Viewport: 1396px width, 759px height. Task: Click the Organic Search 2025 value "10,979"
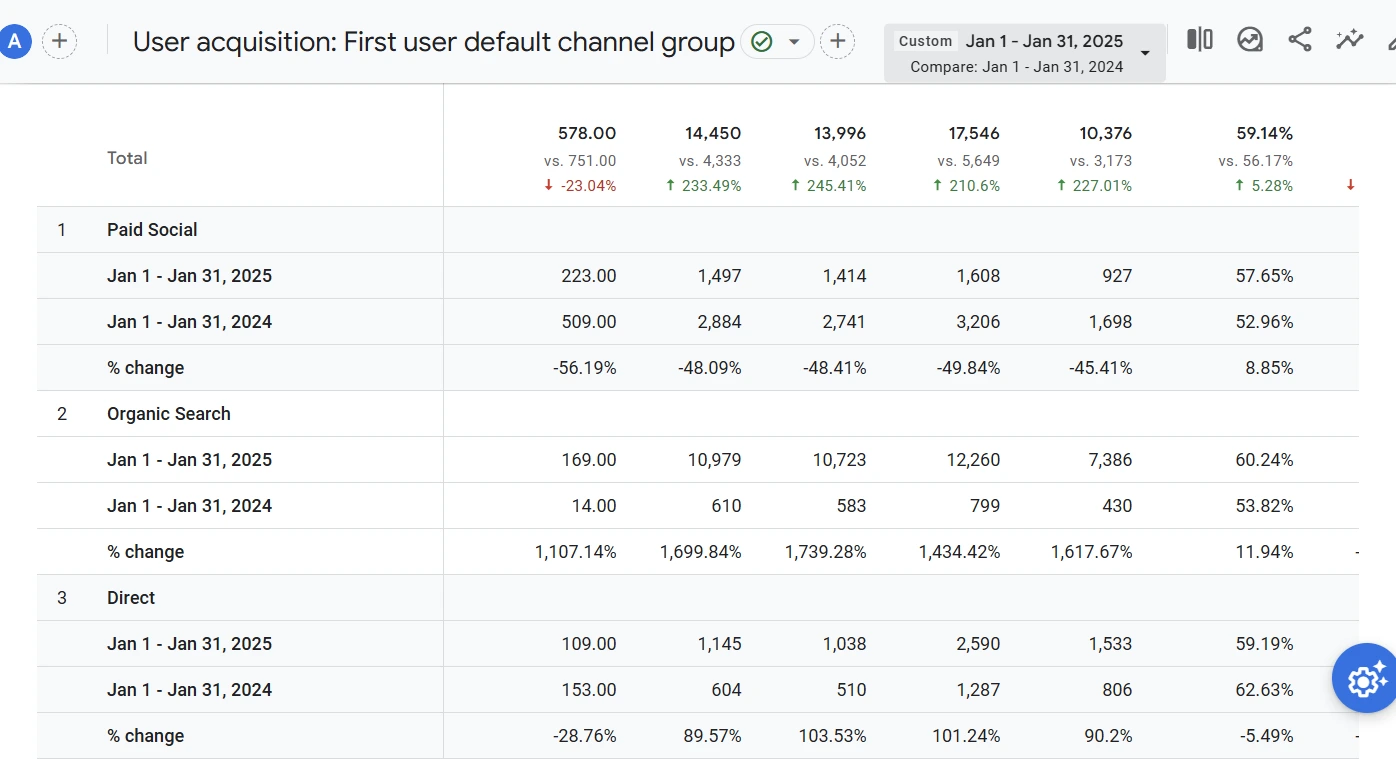pyautogui.click(x=716, y=460)
